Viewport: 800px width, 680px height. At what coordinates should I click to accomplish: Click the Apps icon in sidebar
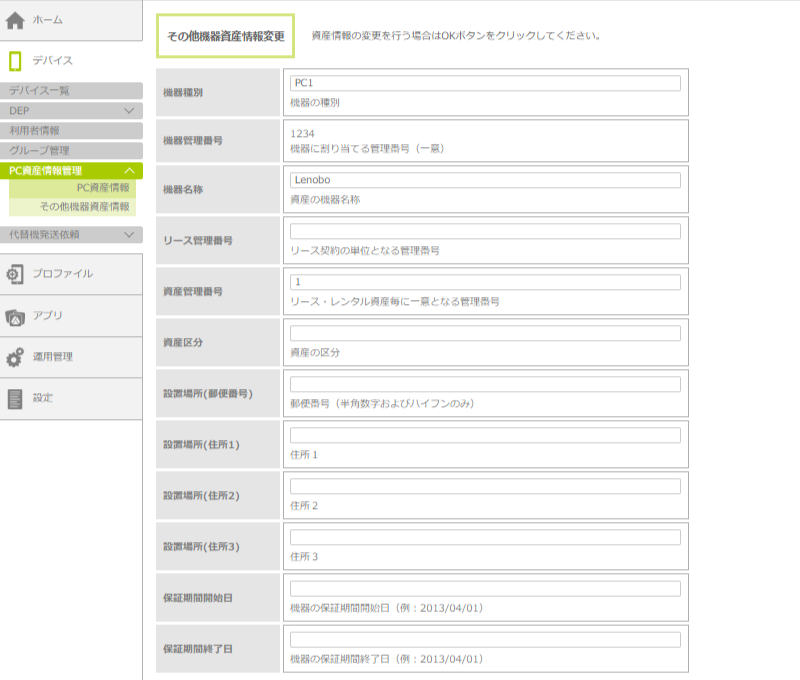15,316
